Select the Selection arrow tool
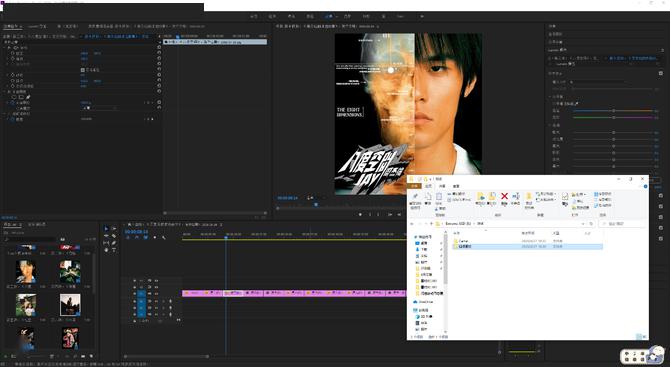Image resolution: width=670 pixels, height=367 pixels. pyautogui.click(x=106, y=229)
